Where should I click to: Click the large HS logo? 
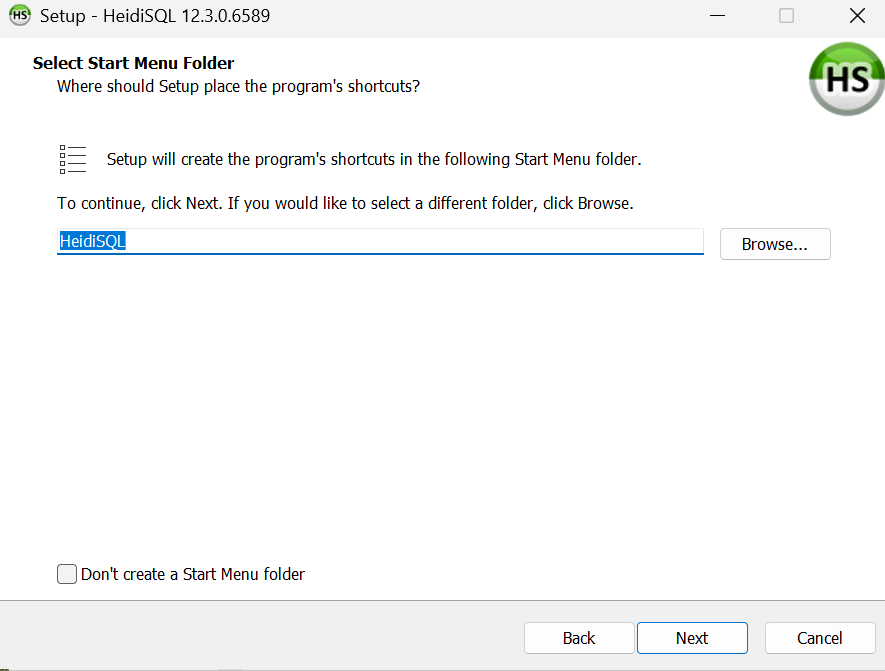pos(847,79)
